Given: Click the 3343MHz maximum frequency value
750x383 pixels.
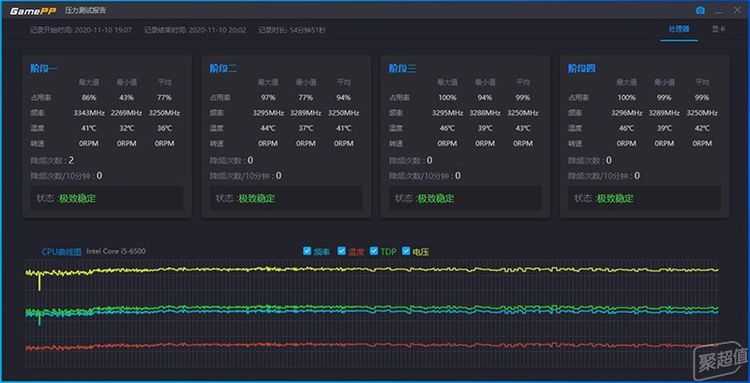Looking at the screenshot, I should 88,113.
